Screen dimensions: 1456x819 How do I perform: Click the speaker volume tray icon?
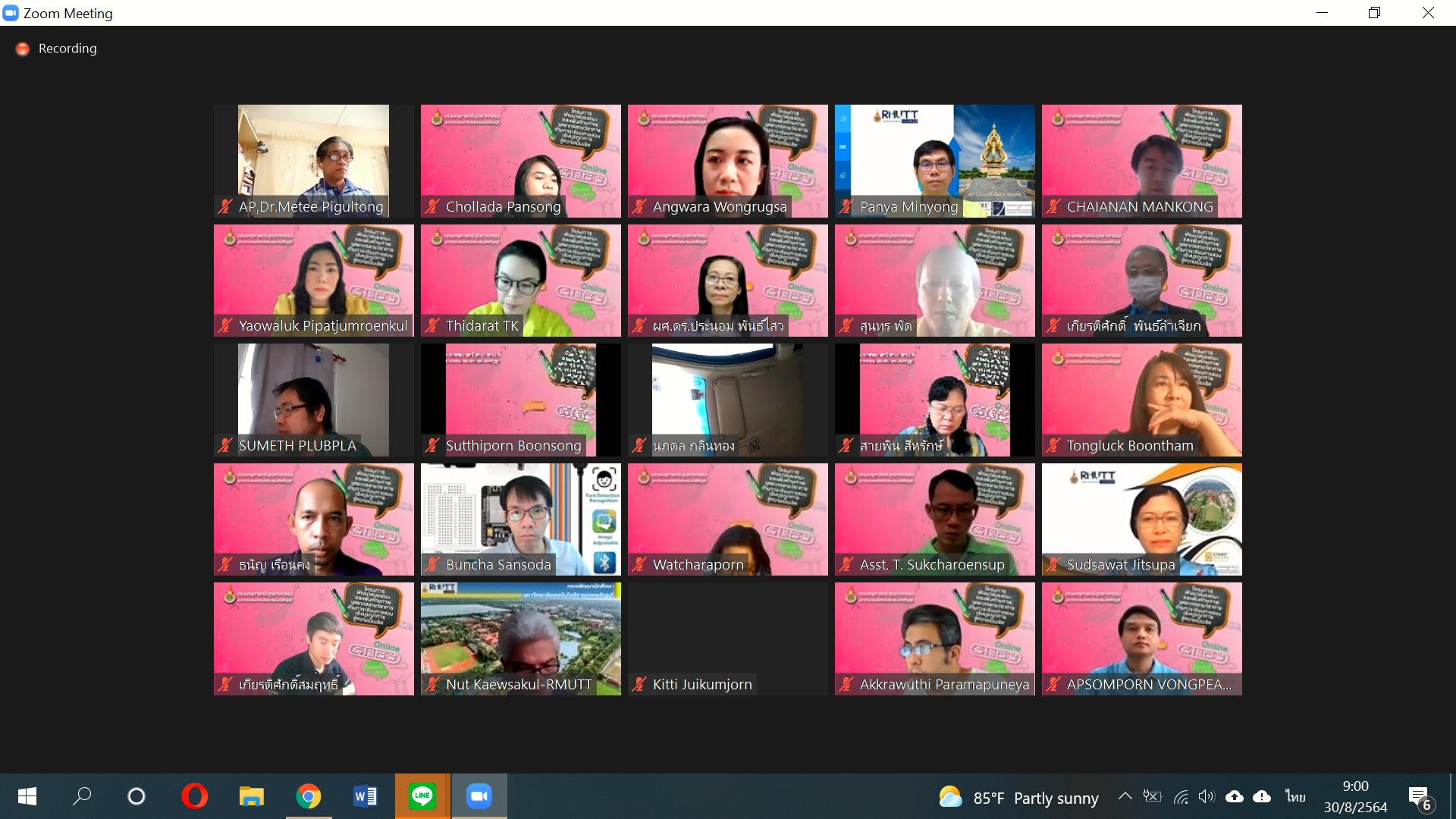coord(1206,796)
